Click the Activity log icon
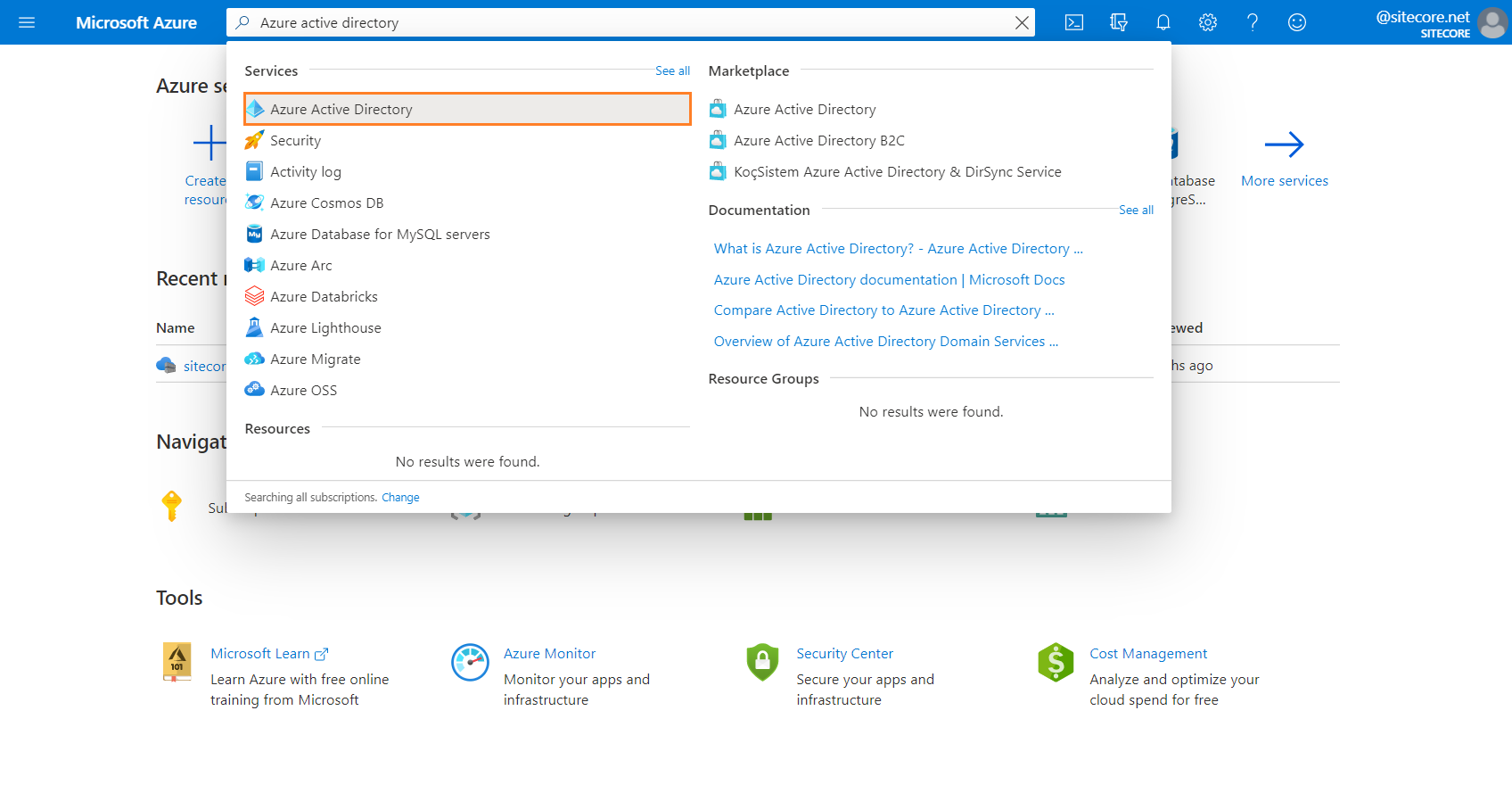 click(254, 171)
